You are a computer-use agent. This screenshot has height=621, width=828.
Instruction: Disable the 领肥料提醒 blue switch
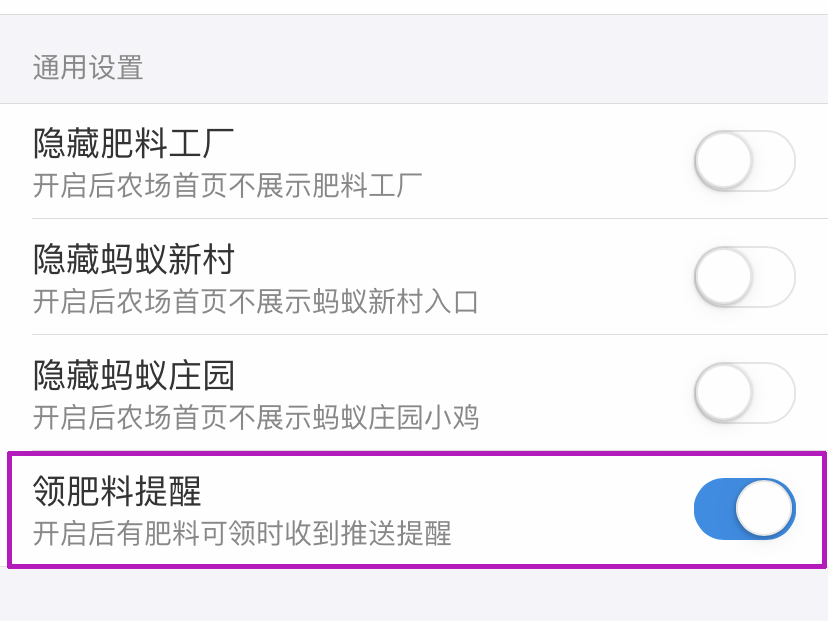pyautogui.click(x=744, y=509)
